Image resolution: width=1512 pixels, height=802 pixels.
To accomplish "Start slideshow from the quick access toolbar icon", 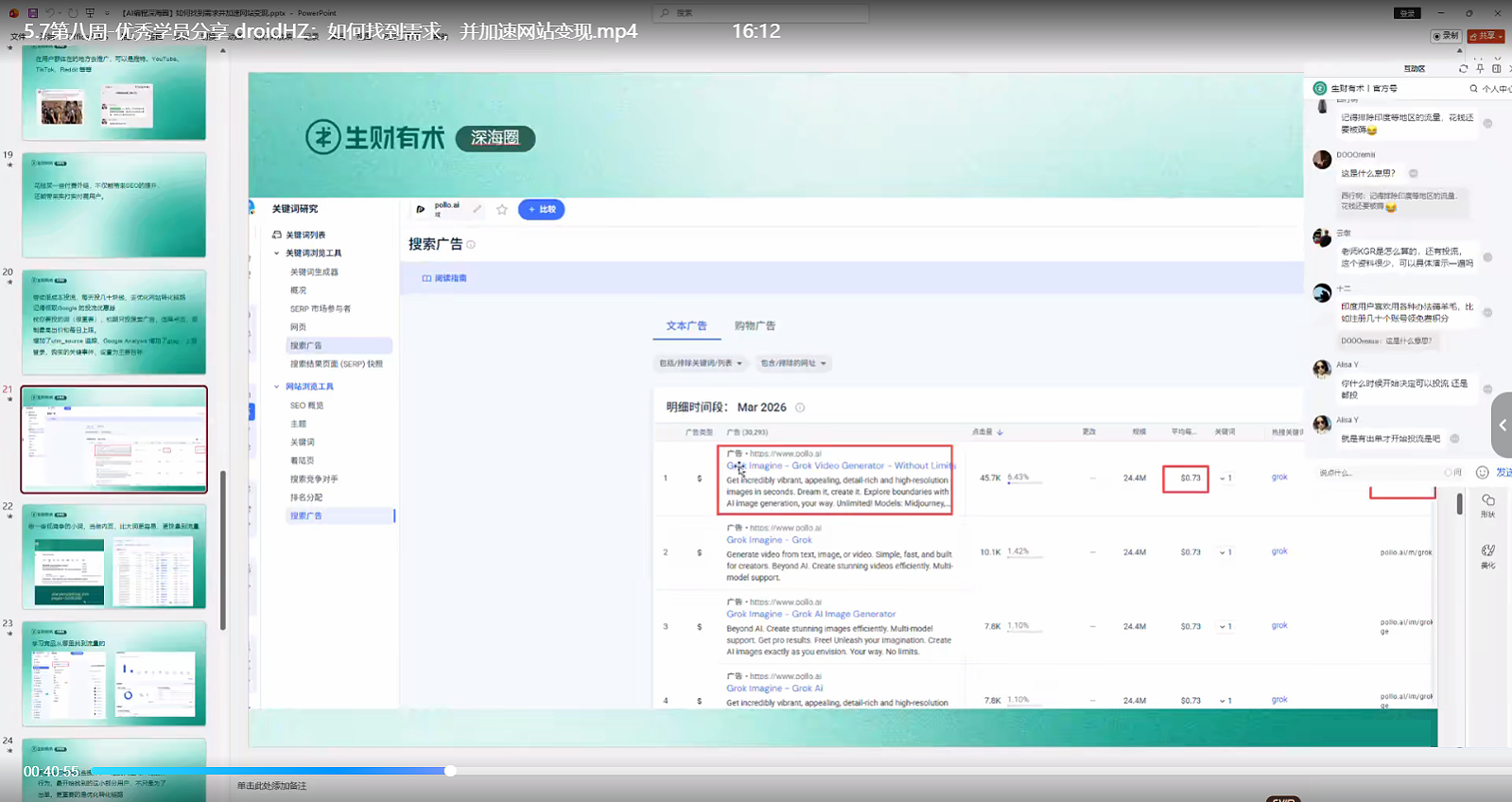I will point(90,13).
